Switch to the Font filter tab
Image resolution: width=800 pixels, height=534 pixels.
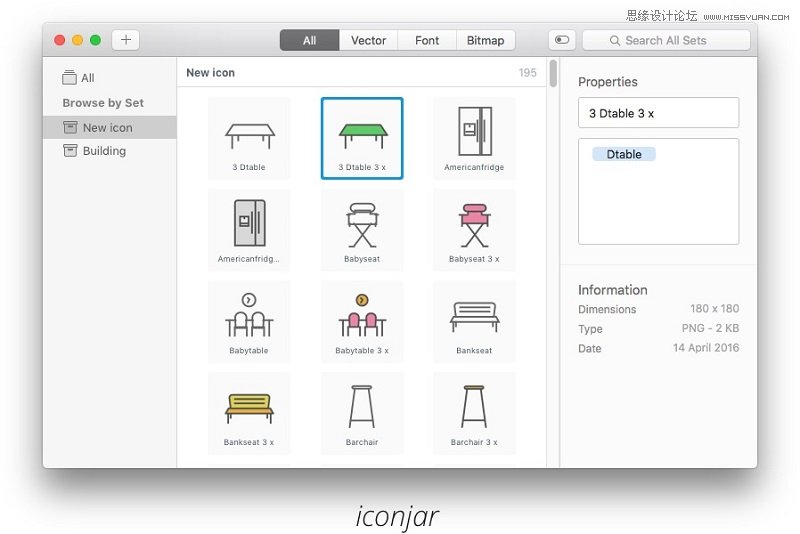(x=427, y=40)
